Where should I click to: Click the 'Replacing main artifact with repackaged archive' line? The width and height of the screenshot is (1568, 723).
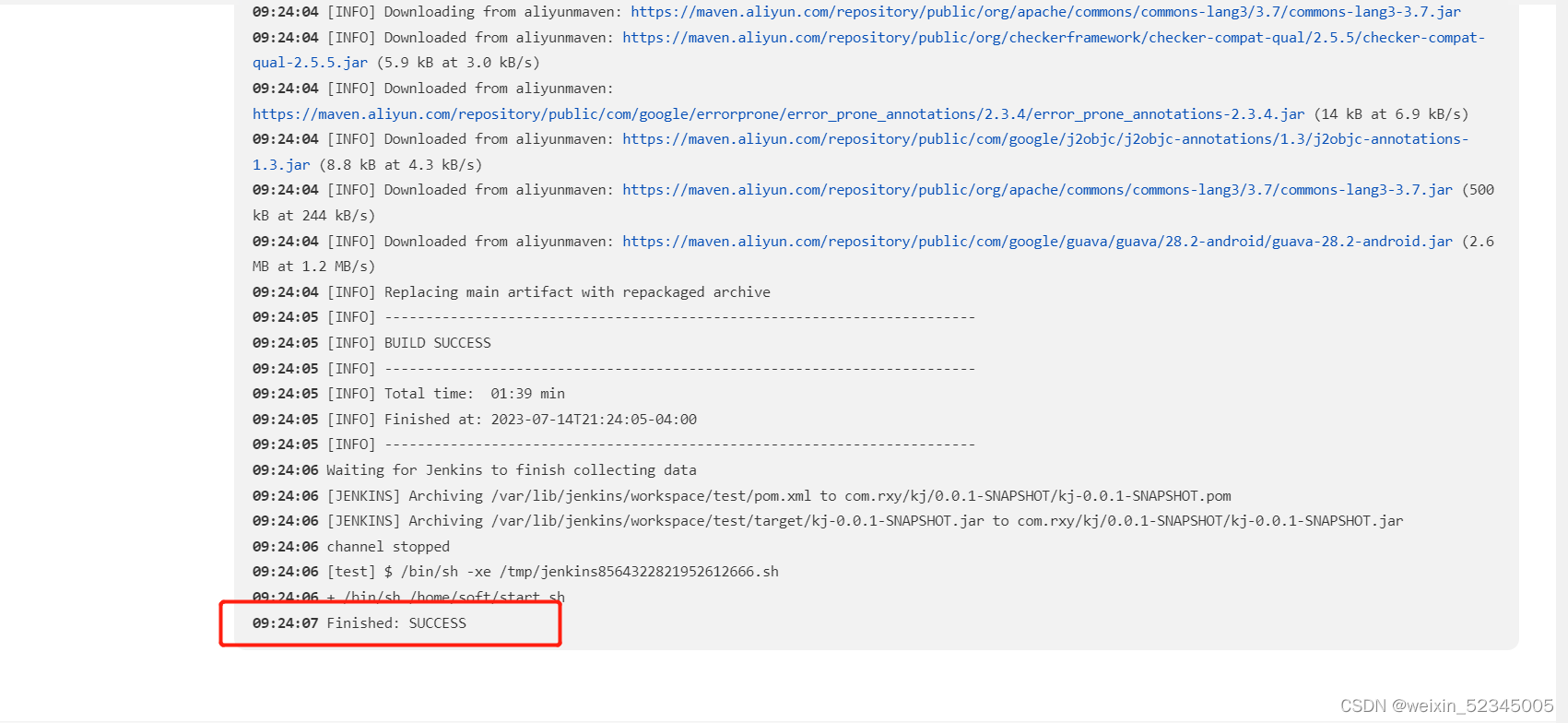(512, 292)
